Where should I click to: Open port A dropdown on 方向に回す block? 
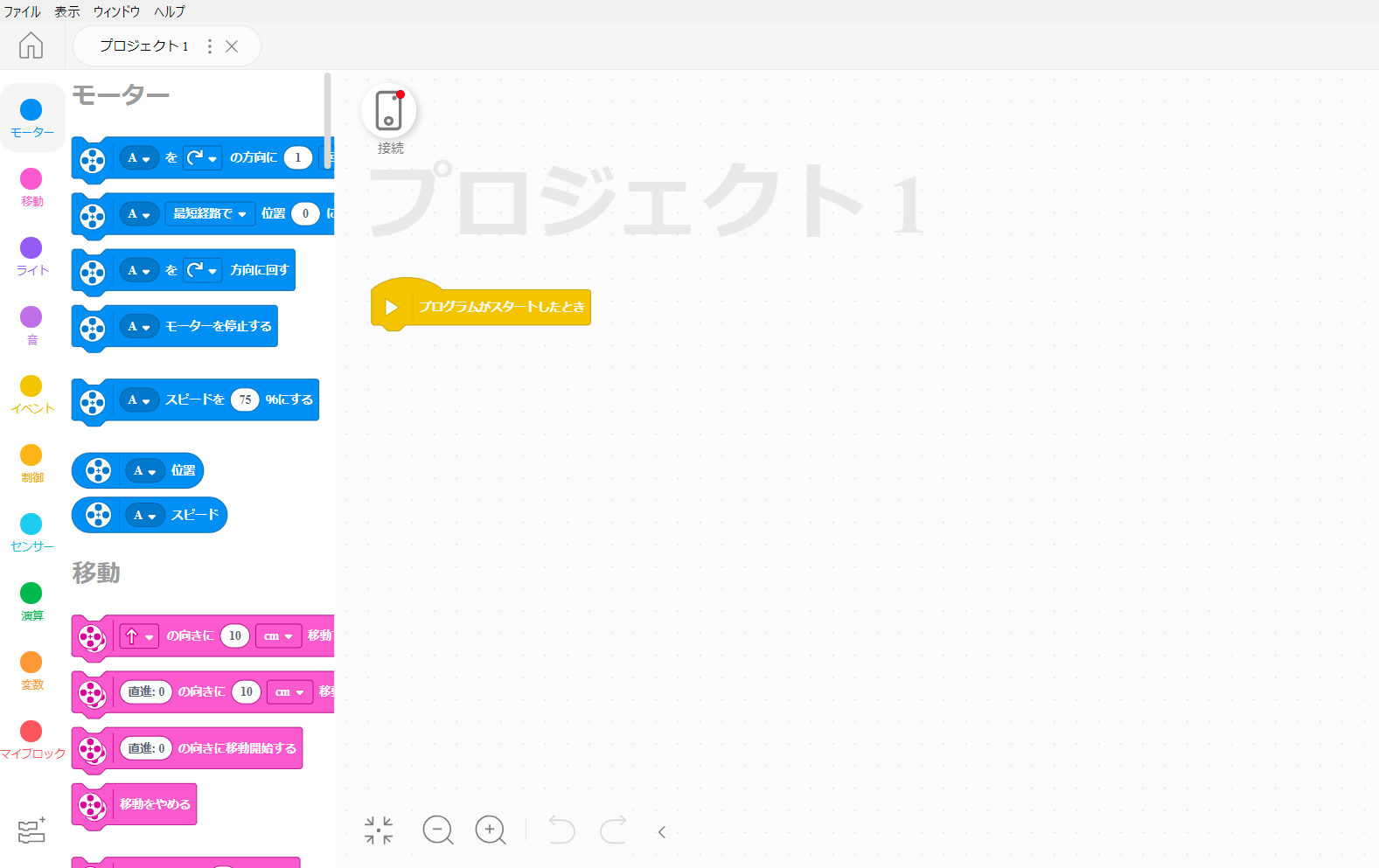(139, 271)
